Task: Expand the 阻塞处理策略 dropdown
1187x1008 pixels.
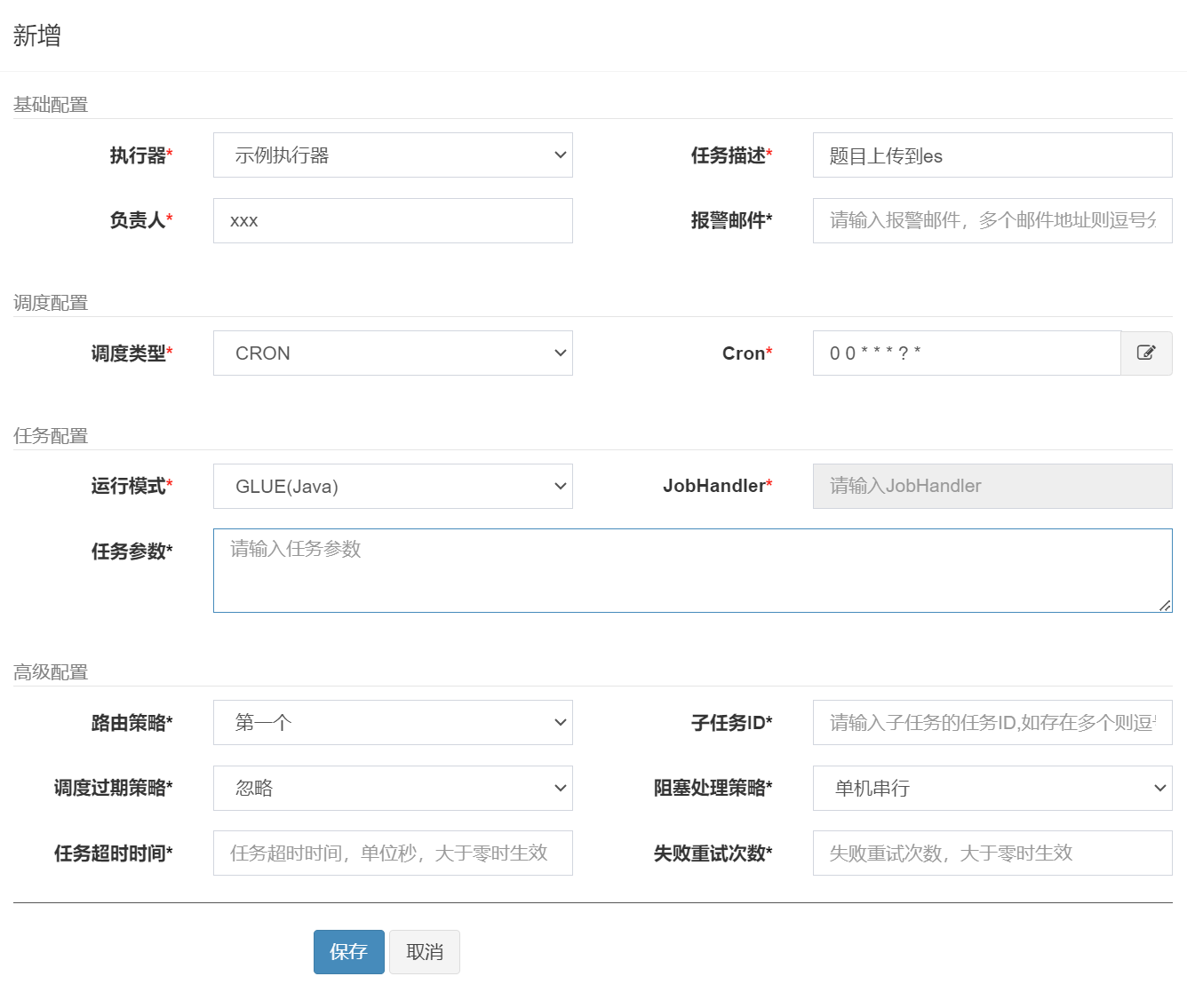Action: [992, 789]
